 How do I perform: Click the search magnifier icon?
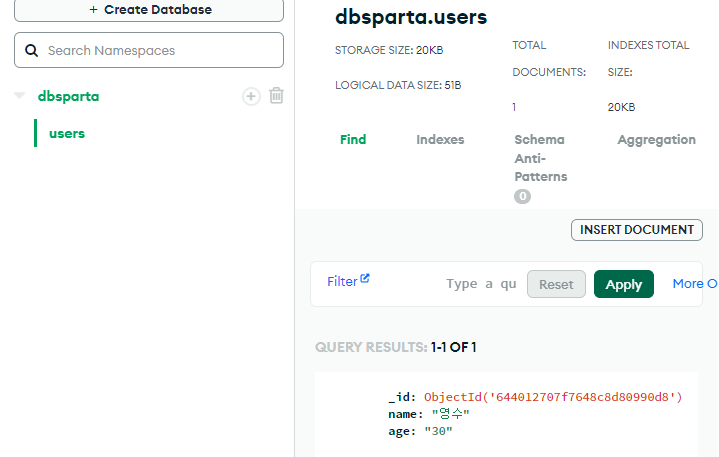31,50
